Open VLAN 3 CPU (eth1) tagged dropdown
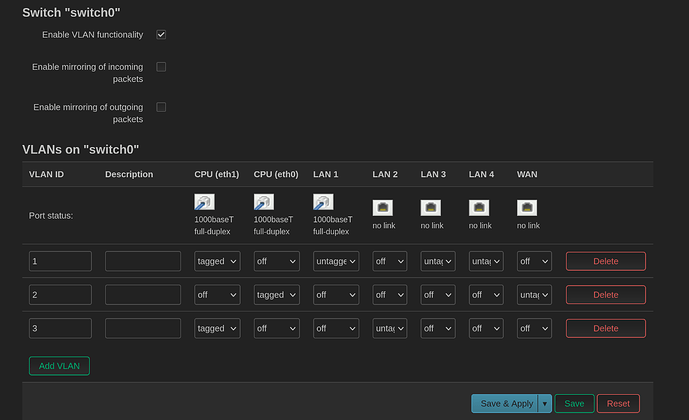The width and height of the screenshot is (689, 420). pyautogui.click(x=217, y=329)
